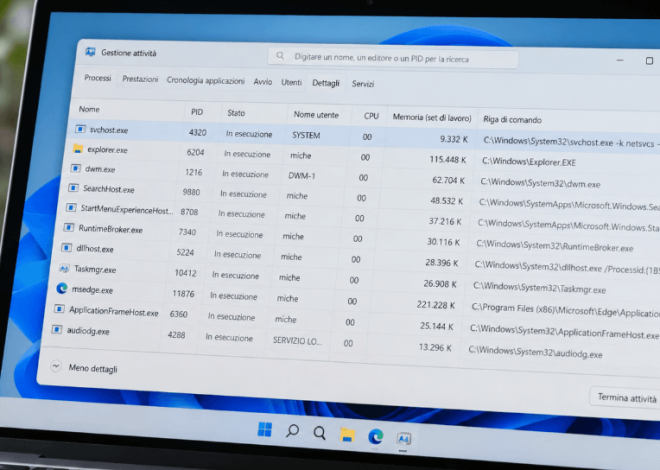This screenshot has width=660, height=470.
Task: Click the Gestione attività app icon in title bar
Action: (90, 52)
